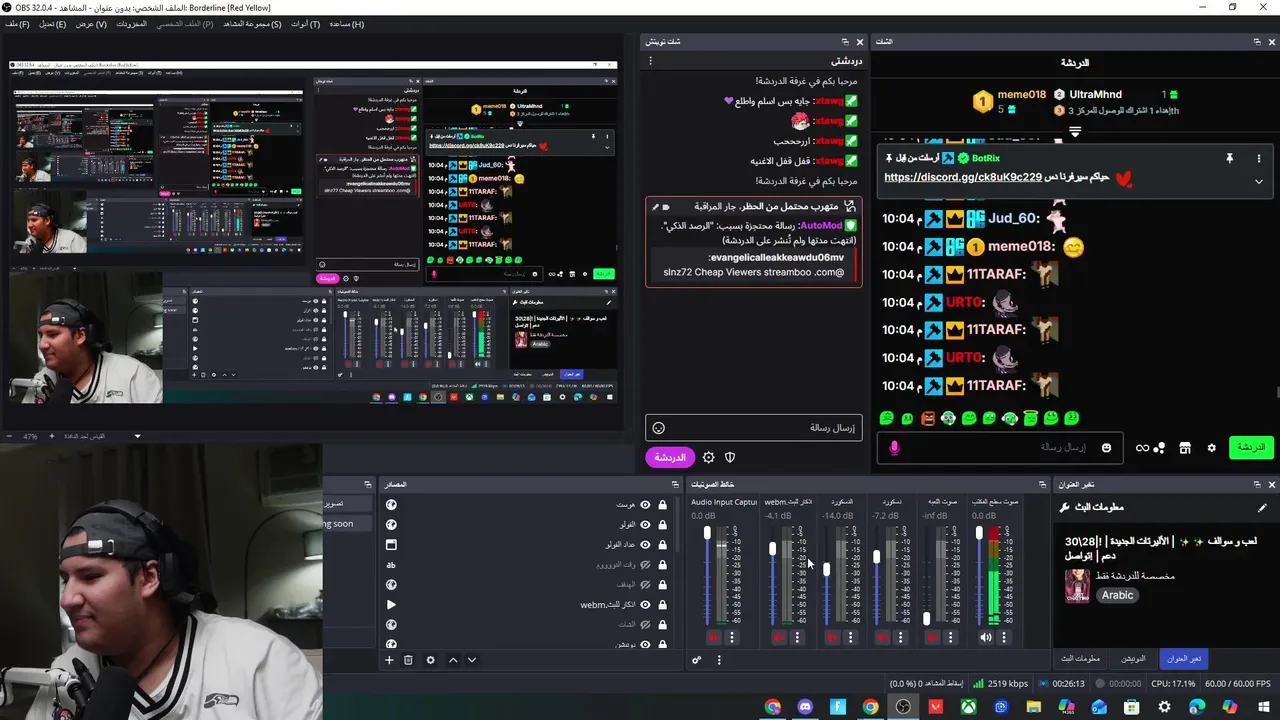Open source properties gear under the sources list
This screenshot has width=1280, height=720.
(x=431, y=660)
